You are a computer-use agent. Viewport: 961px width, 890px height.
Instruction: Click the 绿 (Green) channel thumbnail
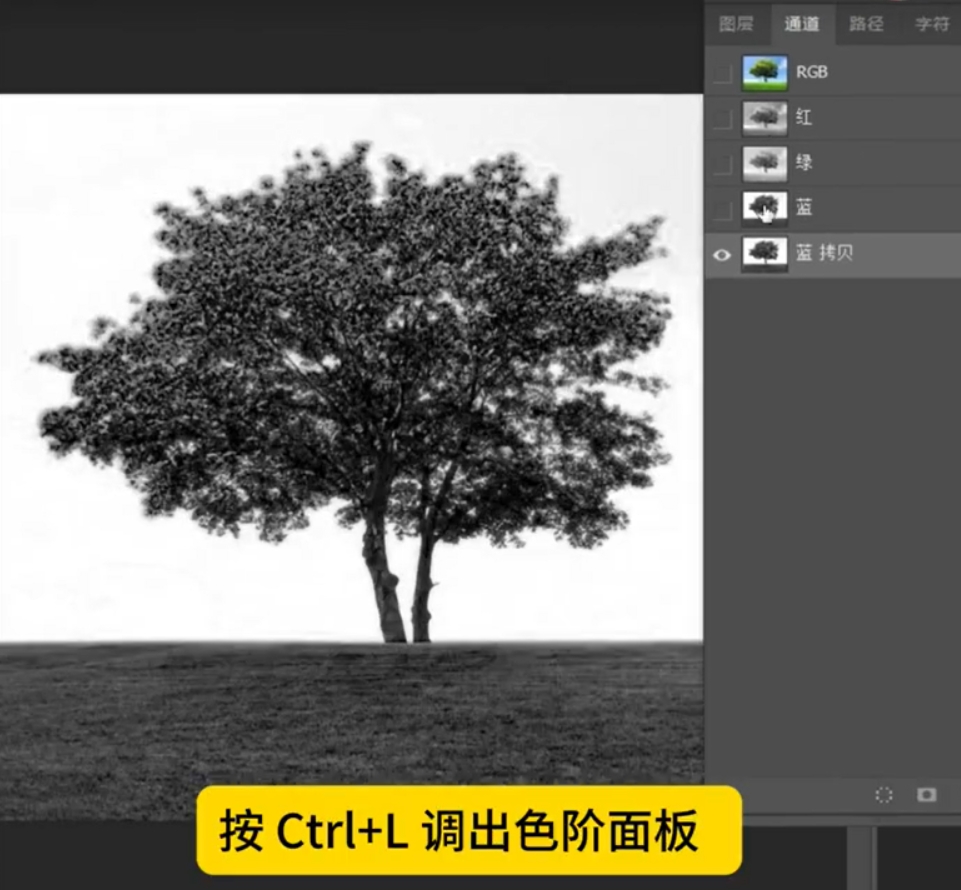point(764,162)
